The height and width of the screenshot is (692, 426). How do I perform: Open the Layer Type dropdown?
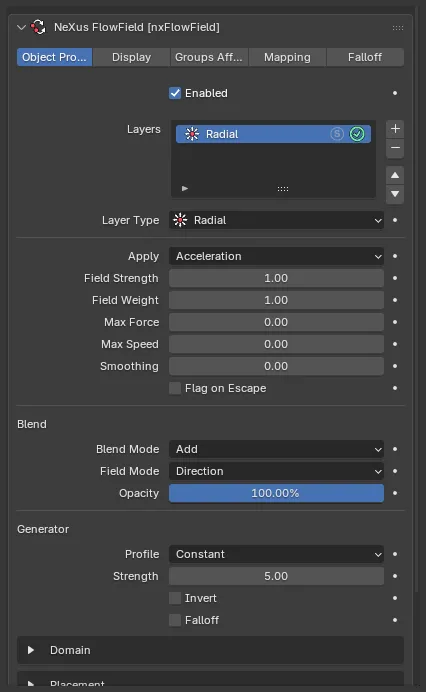click(x=276, y=220)
